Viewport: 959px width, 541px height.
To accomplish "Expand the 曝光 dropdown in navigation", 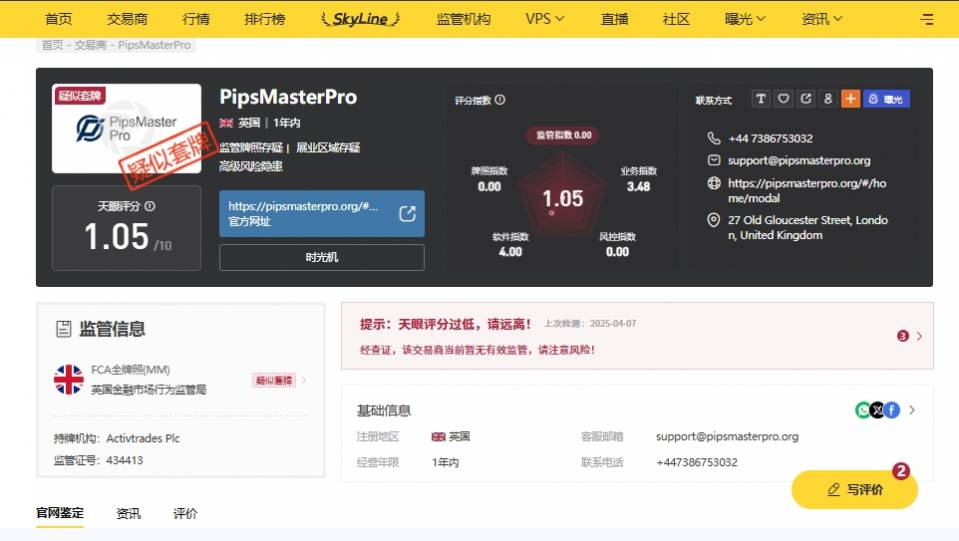I will (745, 19).
